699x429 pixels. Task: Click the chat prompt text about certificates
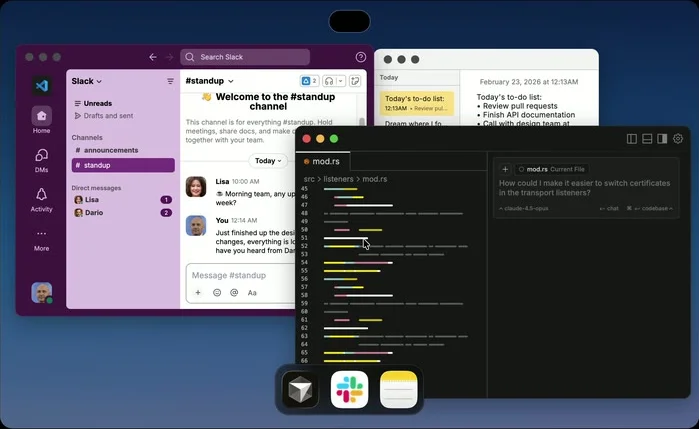pyautogui.click(x=584, y=188)
